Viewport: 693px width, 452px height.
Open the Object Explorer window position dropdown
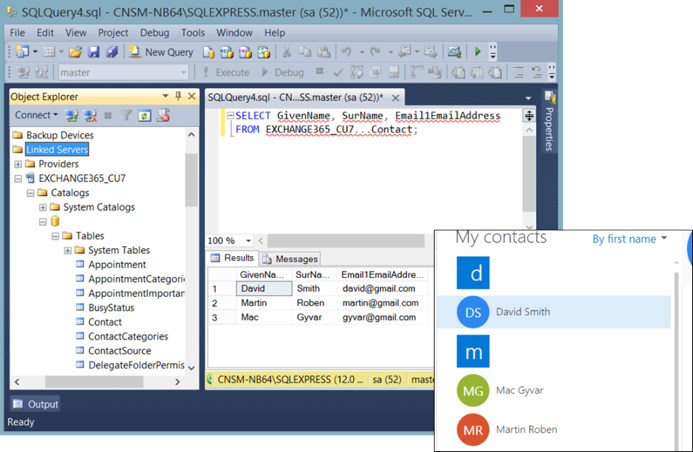(165, 96)
